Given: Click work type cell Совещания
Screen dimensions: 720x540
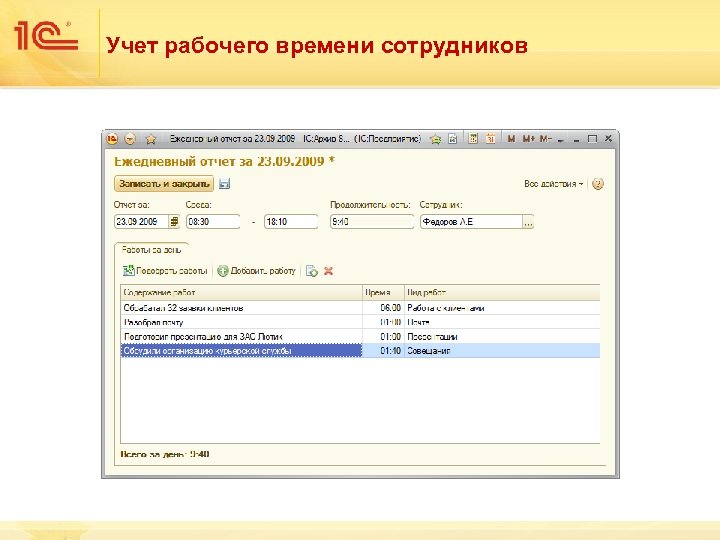Looking at the screenshot, I should [502, 351].
